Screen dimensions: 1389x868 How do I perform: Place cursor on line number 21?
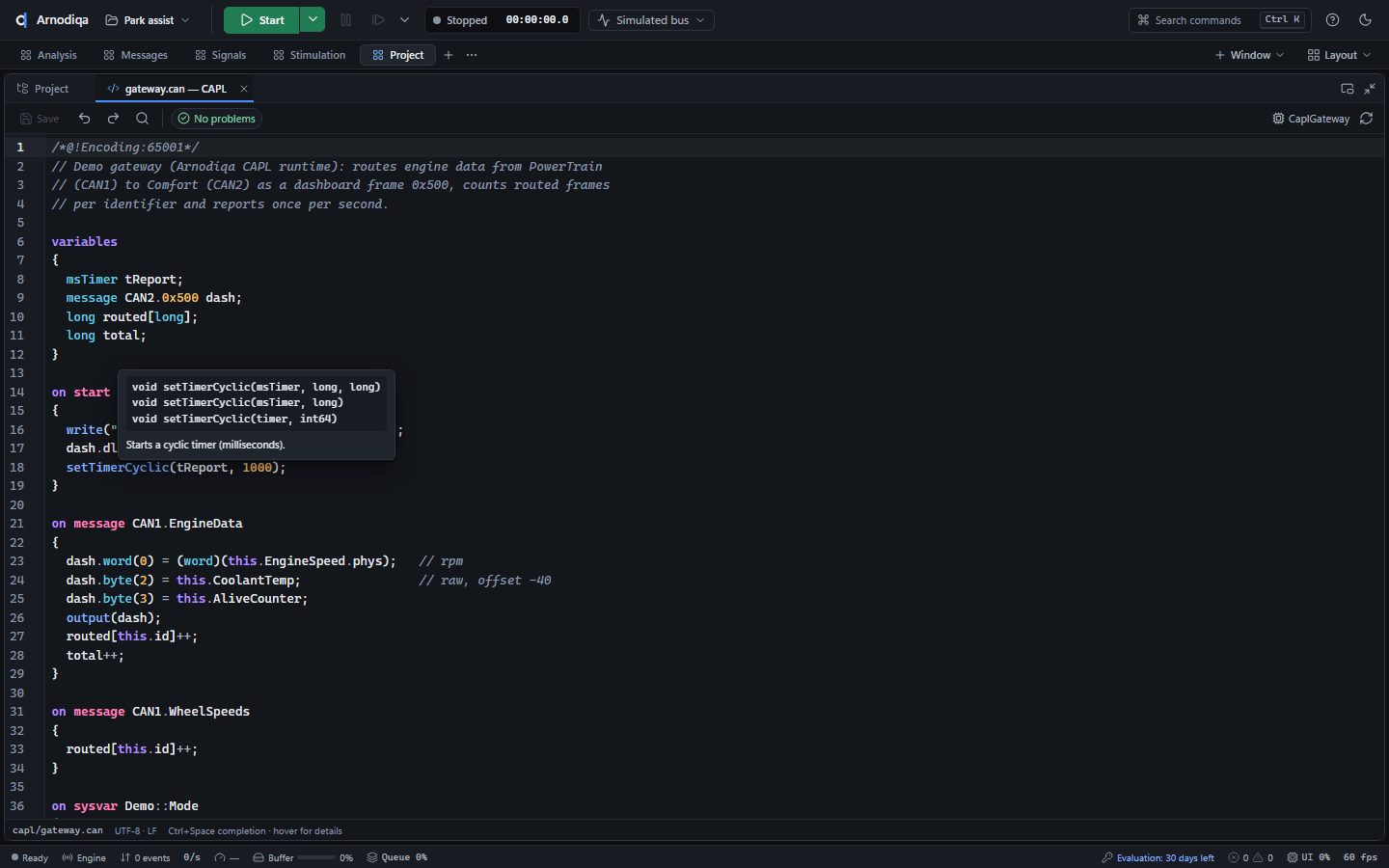coord(17,524)
